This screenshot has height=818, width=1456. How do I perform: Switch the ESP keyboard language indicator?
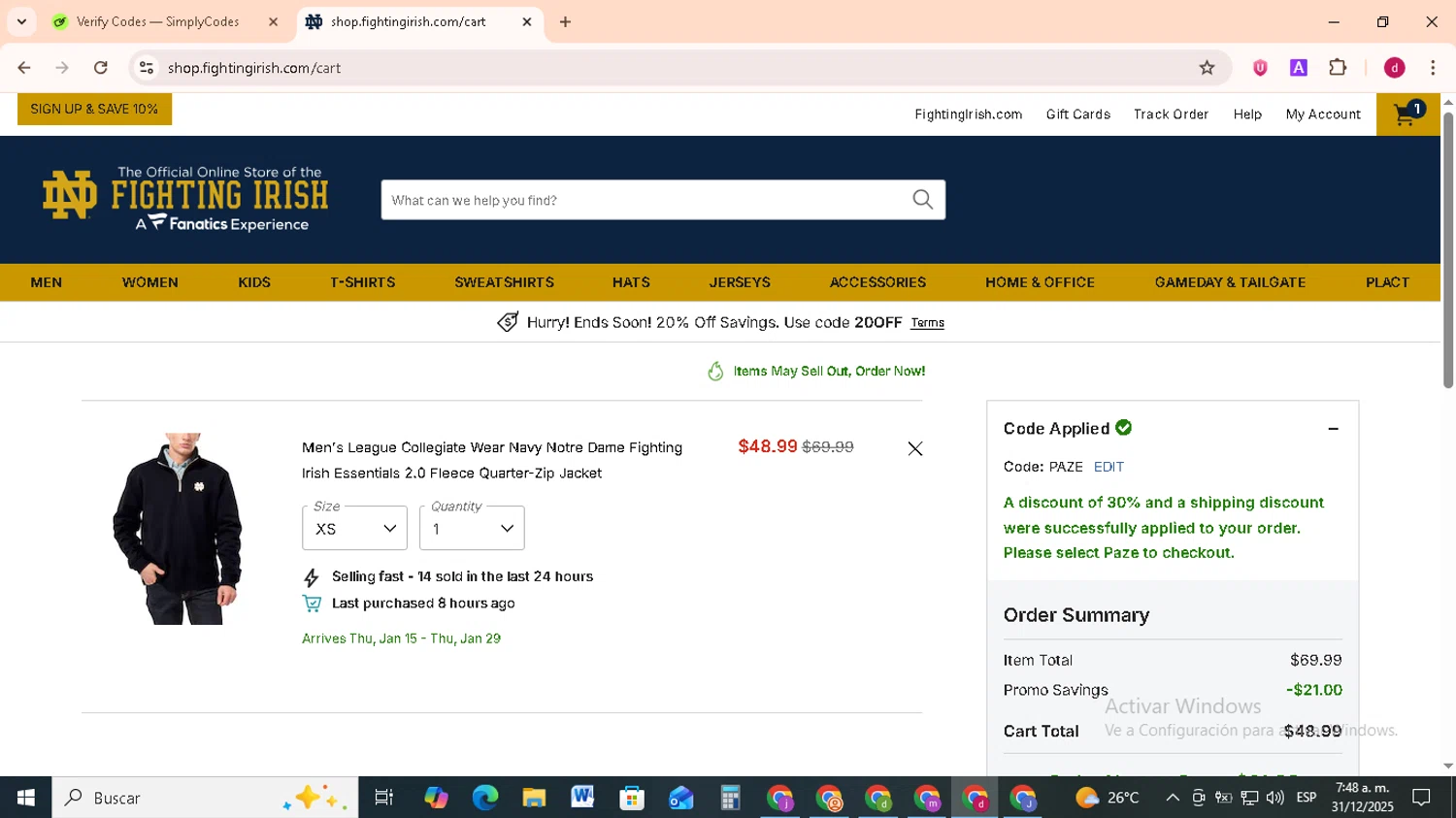(x=1307, y=798)
